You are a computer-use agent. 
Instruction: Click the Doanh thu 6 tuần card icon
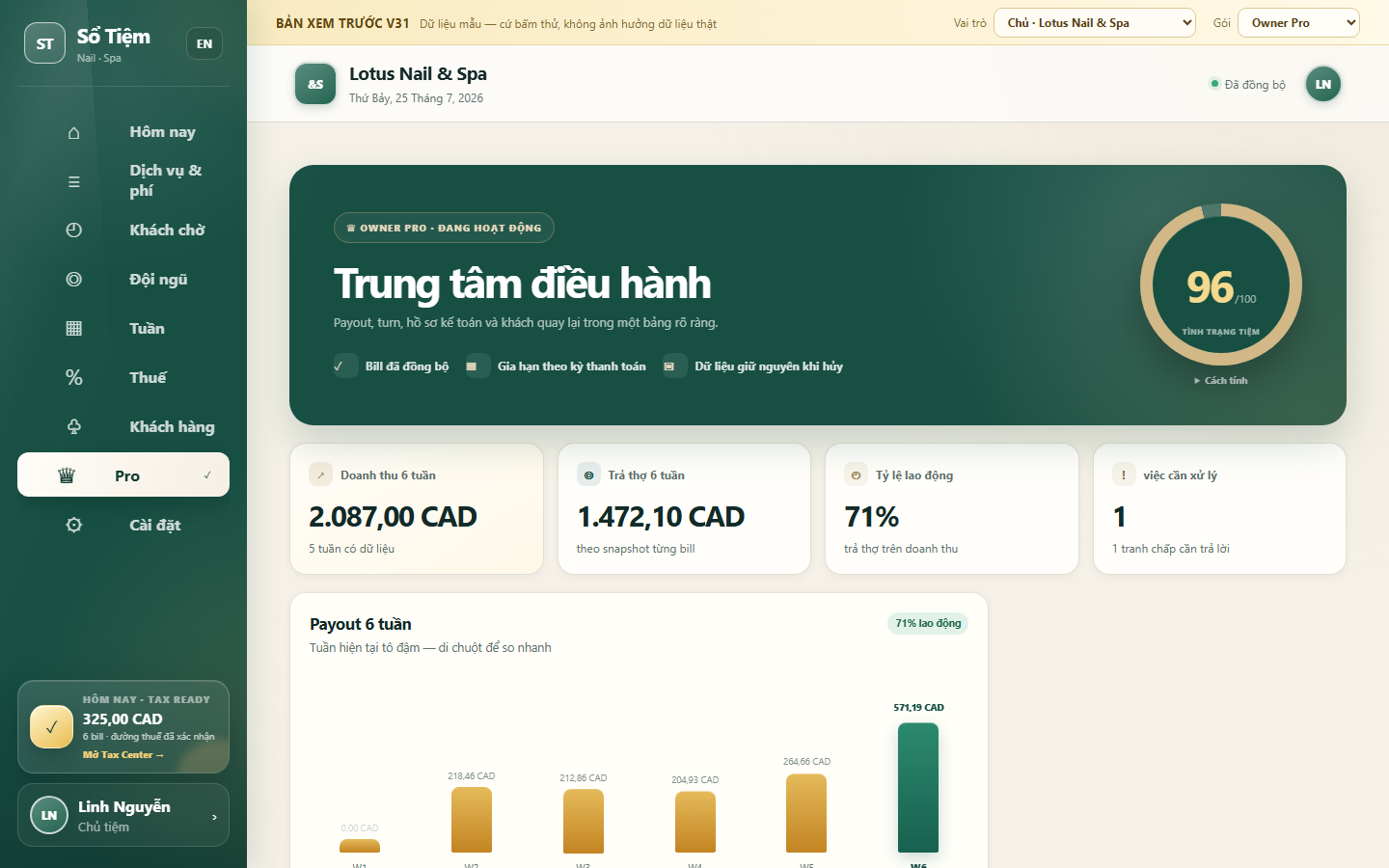pyautogui.click(x=320, y=475)
